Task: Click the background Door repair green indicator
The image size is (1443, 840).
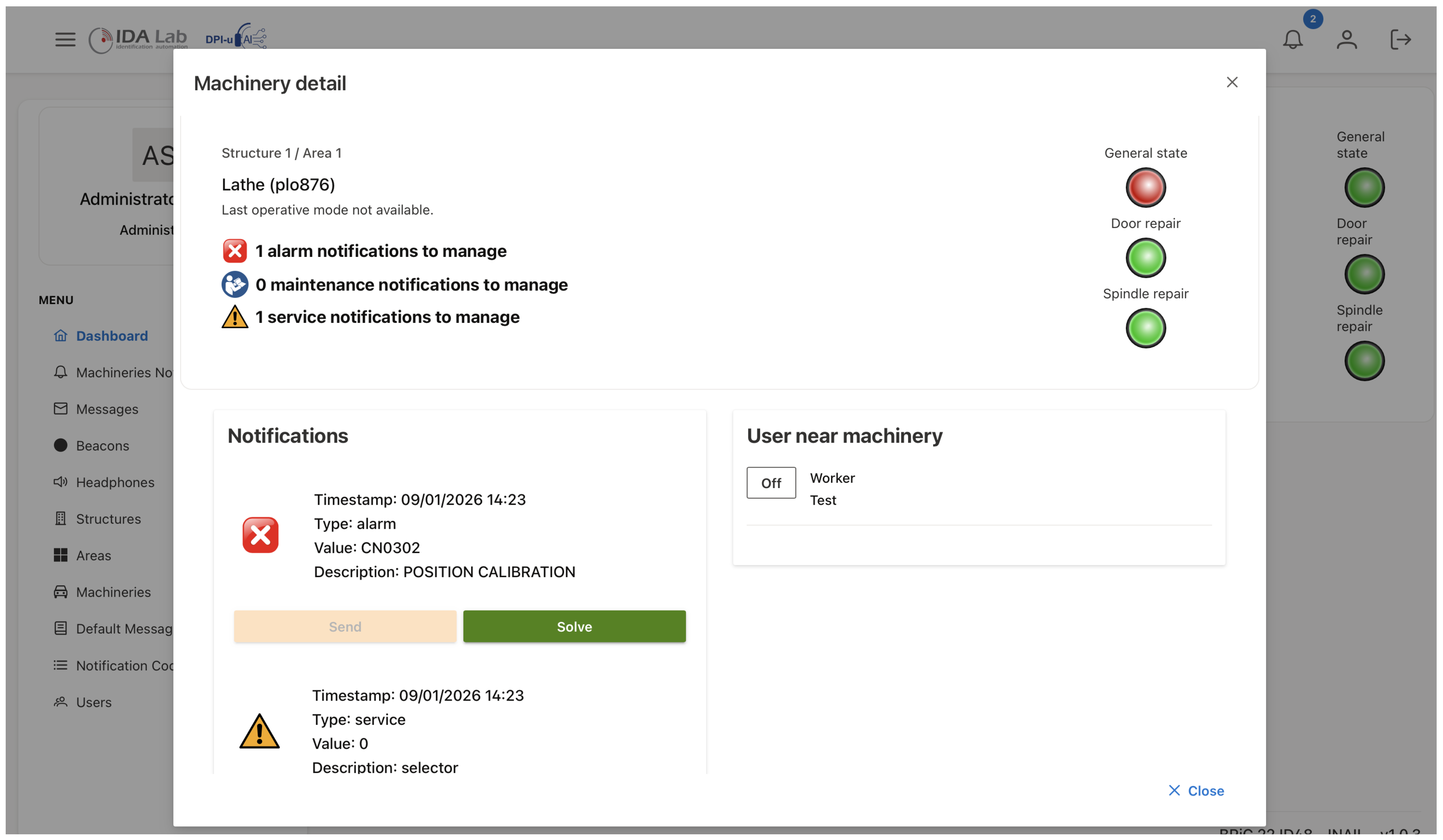Action: tap(1364, 274)
